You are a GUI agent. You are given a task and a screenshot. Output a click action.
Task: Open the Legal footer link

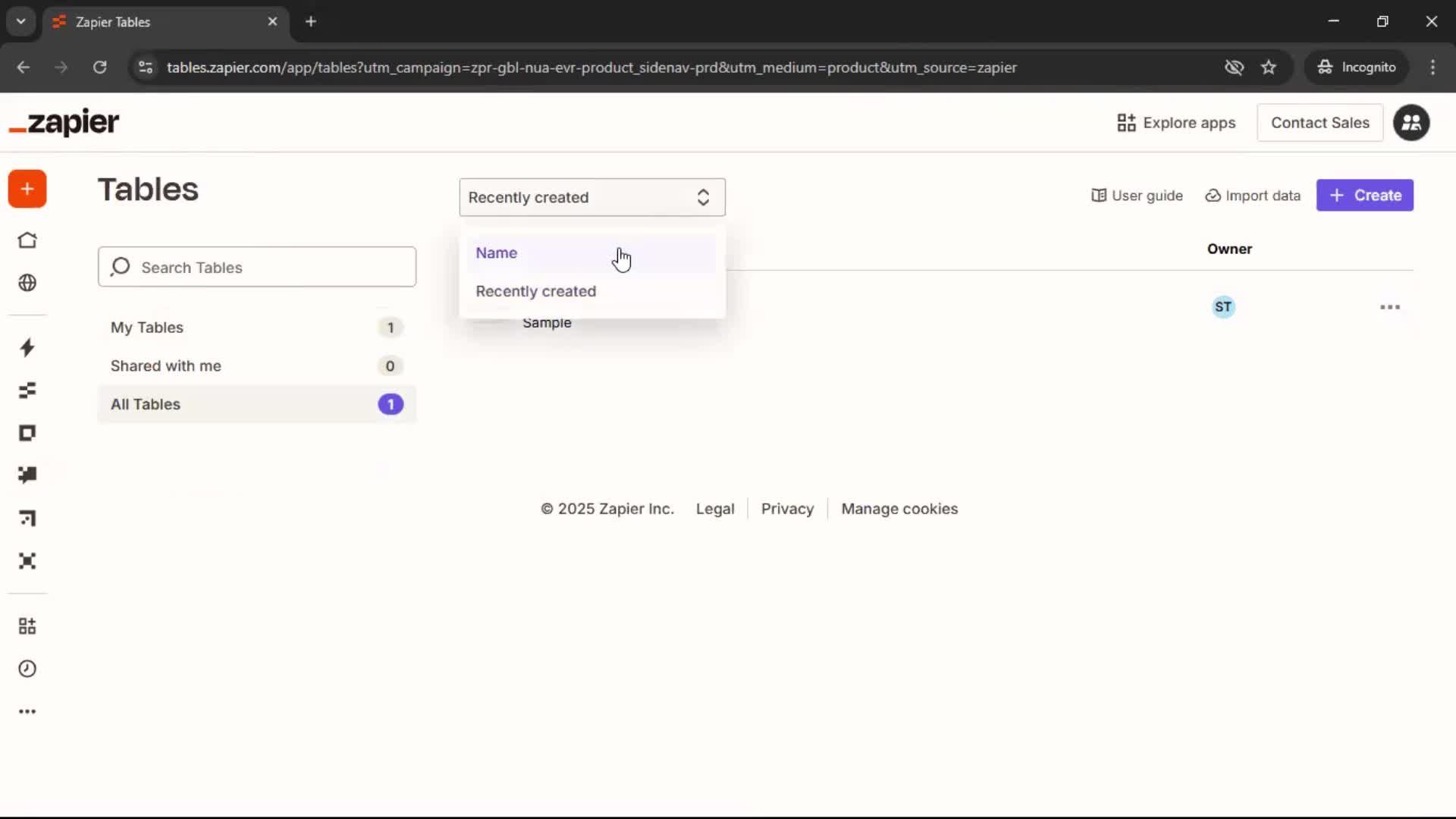(715, 509)
